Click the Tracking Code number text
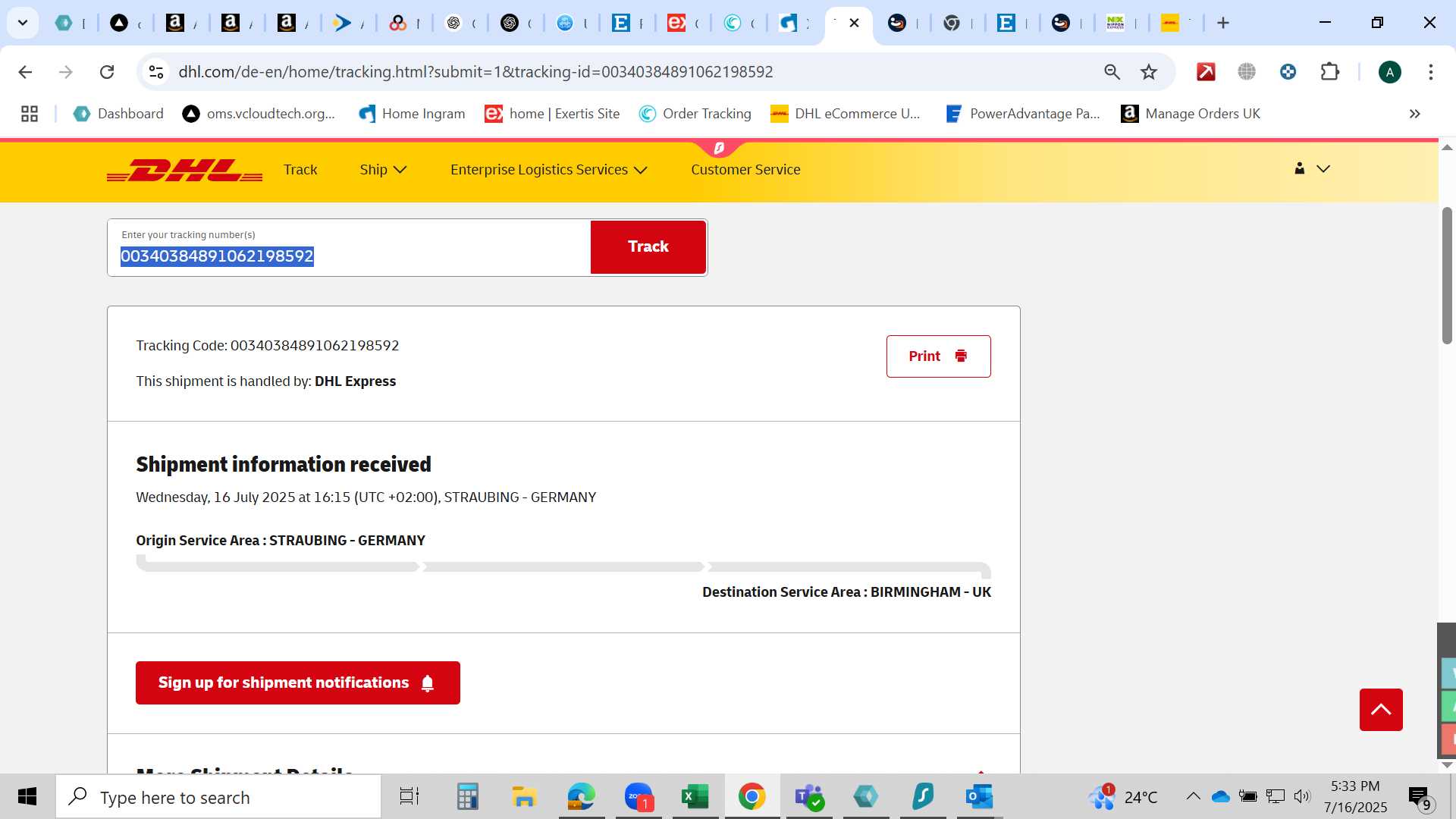1456x819 pixels. [x=315, y=346]
